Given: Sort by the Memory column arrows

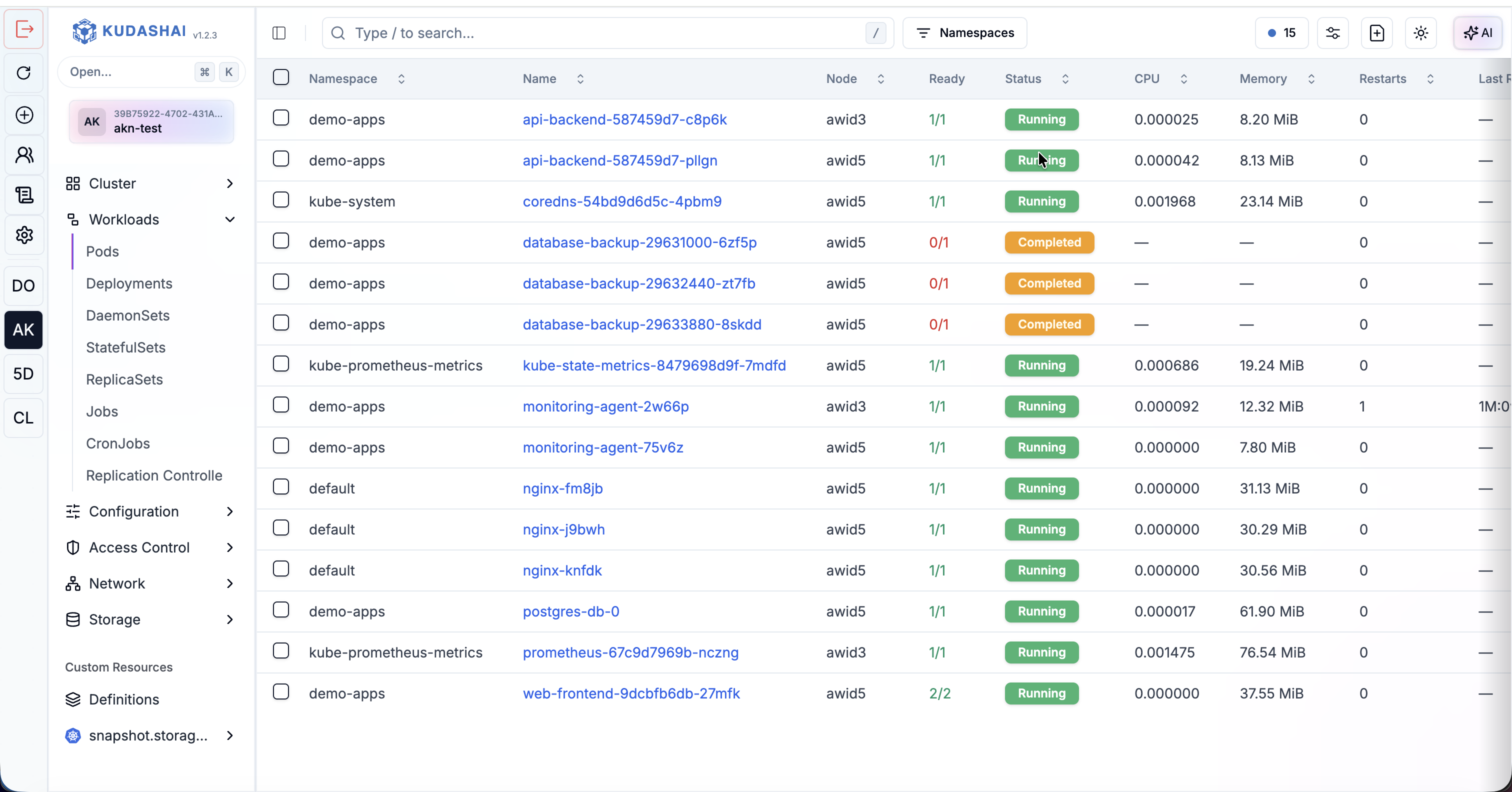Looking at the screenshot, I should coord(1311,78).
